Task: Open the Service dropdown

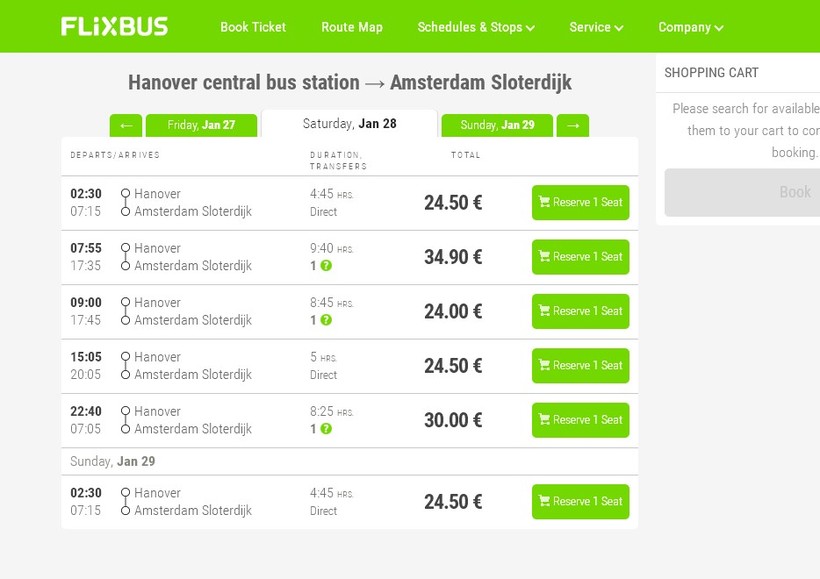Action: pos(596,27)
